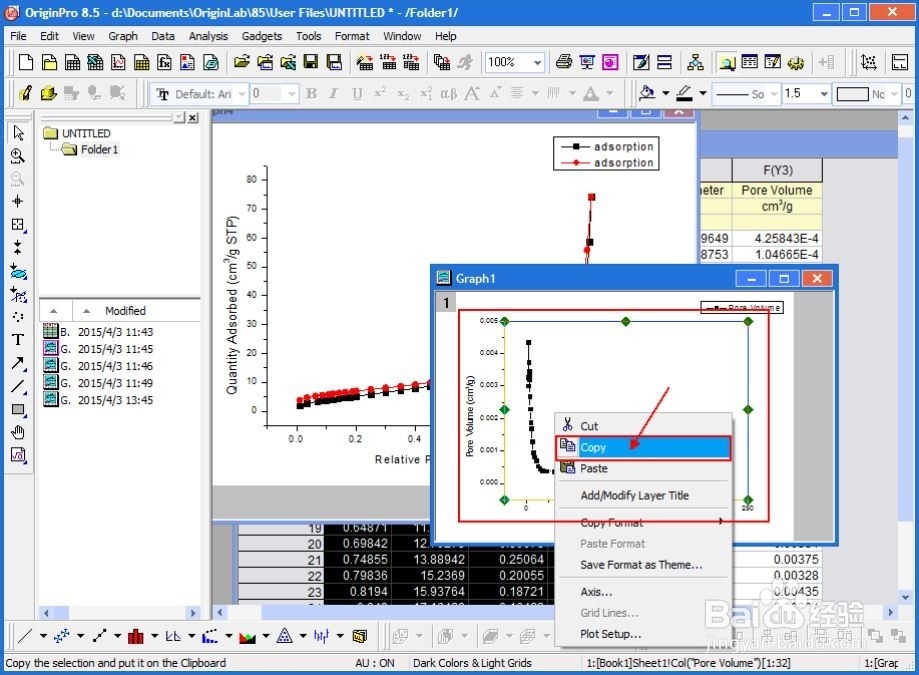This screenshot has width=919, height=675.
Task: Click the Import Multiple ASCII icon
Action: pyautogui.click(x=411, y=62)
